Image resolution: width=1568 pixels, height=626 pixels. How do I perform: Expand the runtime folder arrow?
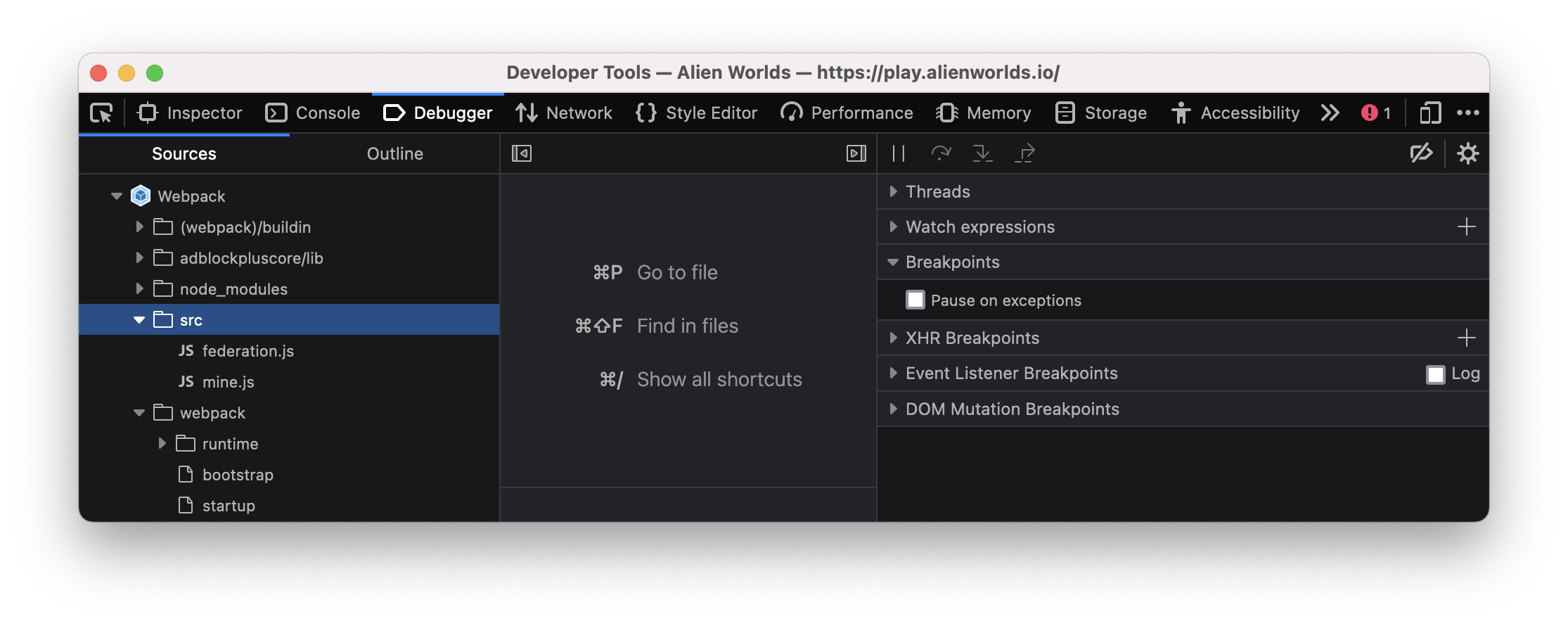pyautogui.click(x=162, y=444)
